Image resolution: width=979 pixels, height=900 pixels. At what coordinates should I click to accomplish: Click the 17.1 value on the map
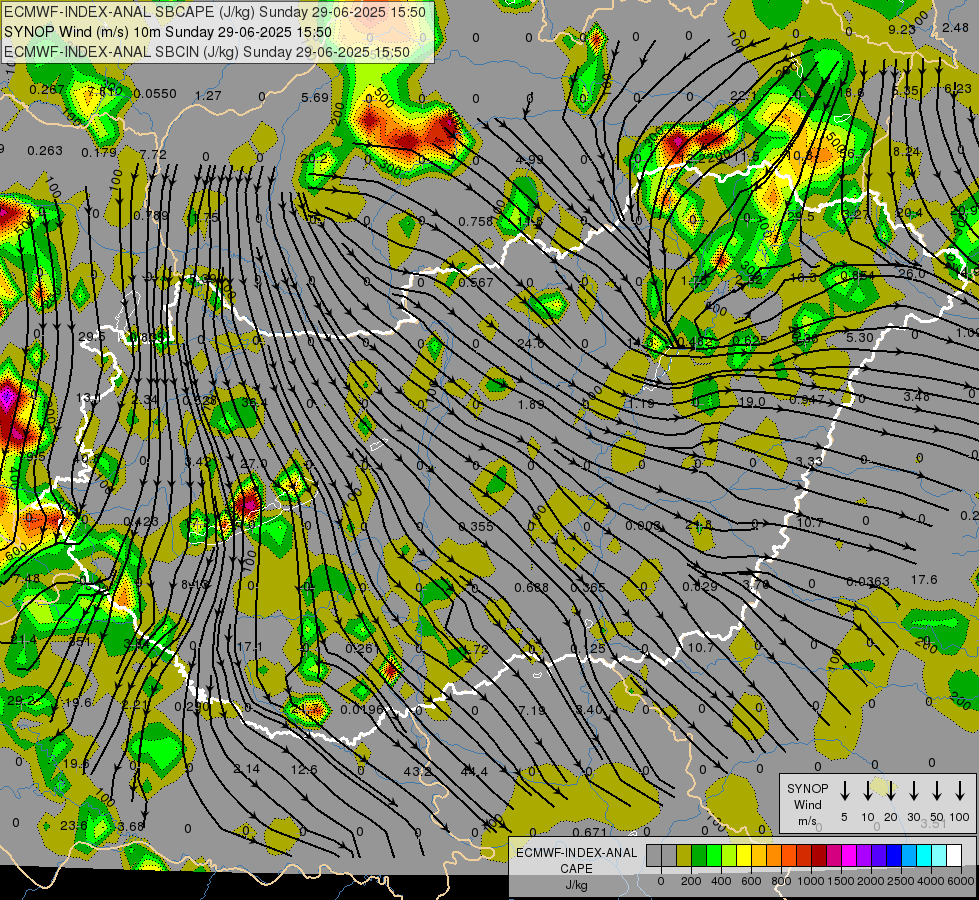click(250, 646)
